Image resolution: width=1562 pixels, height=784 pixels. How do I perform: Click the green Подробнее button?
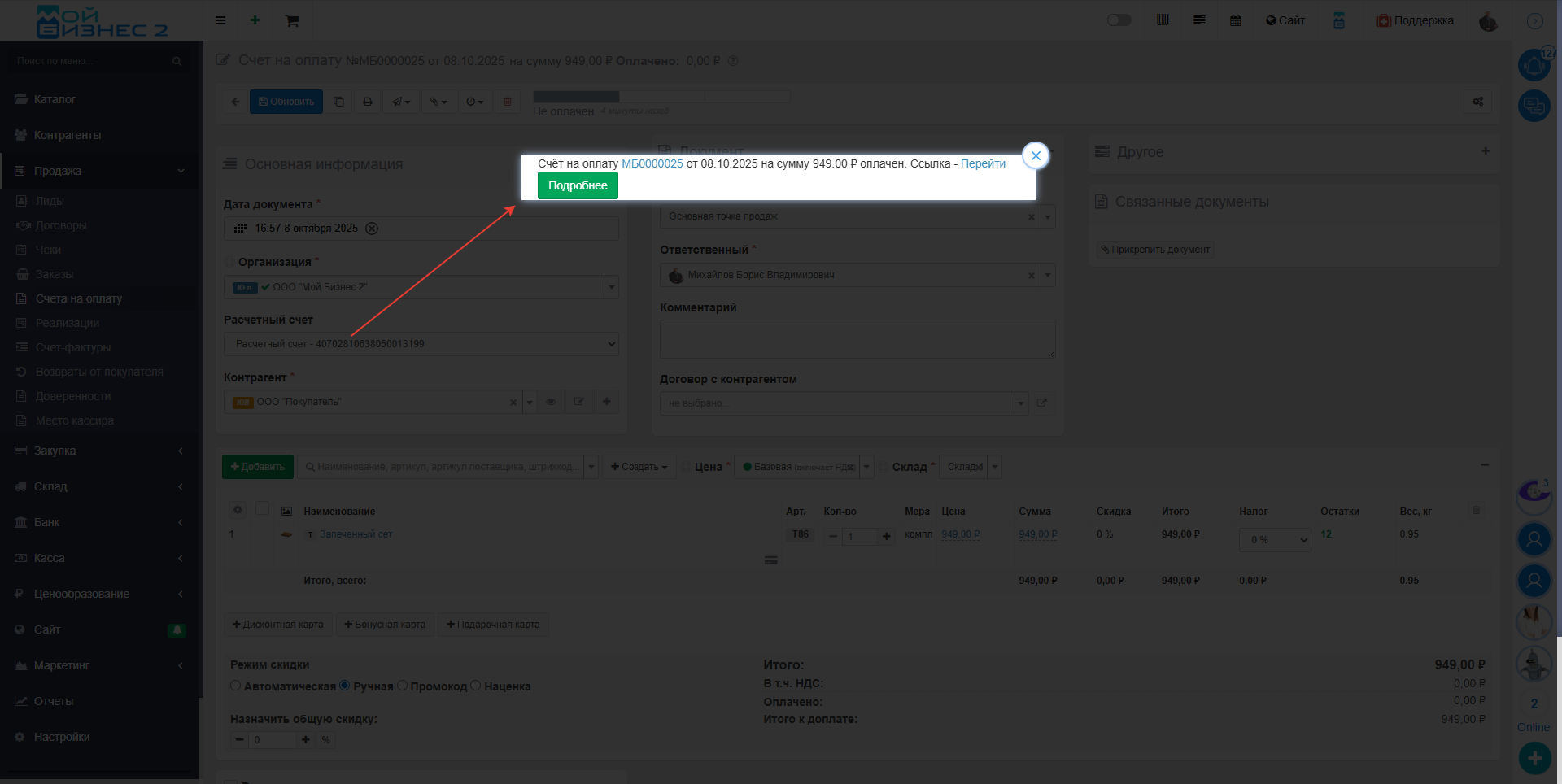click(x=578, y=185)
